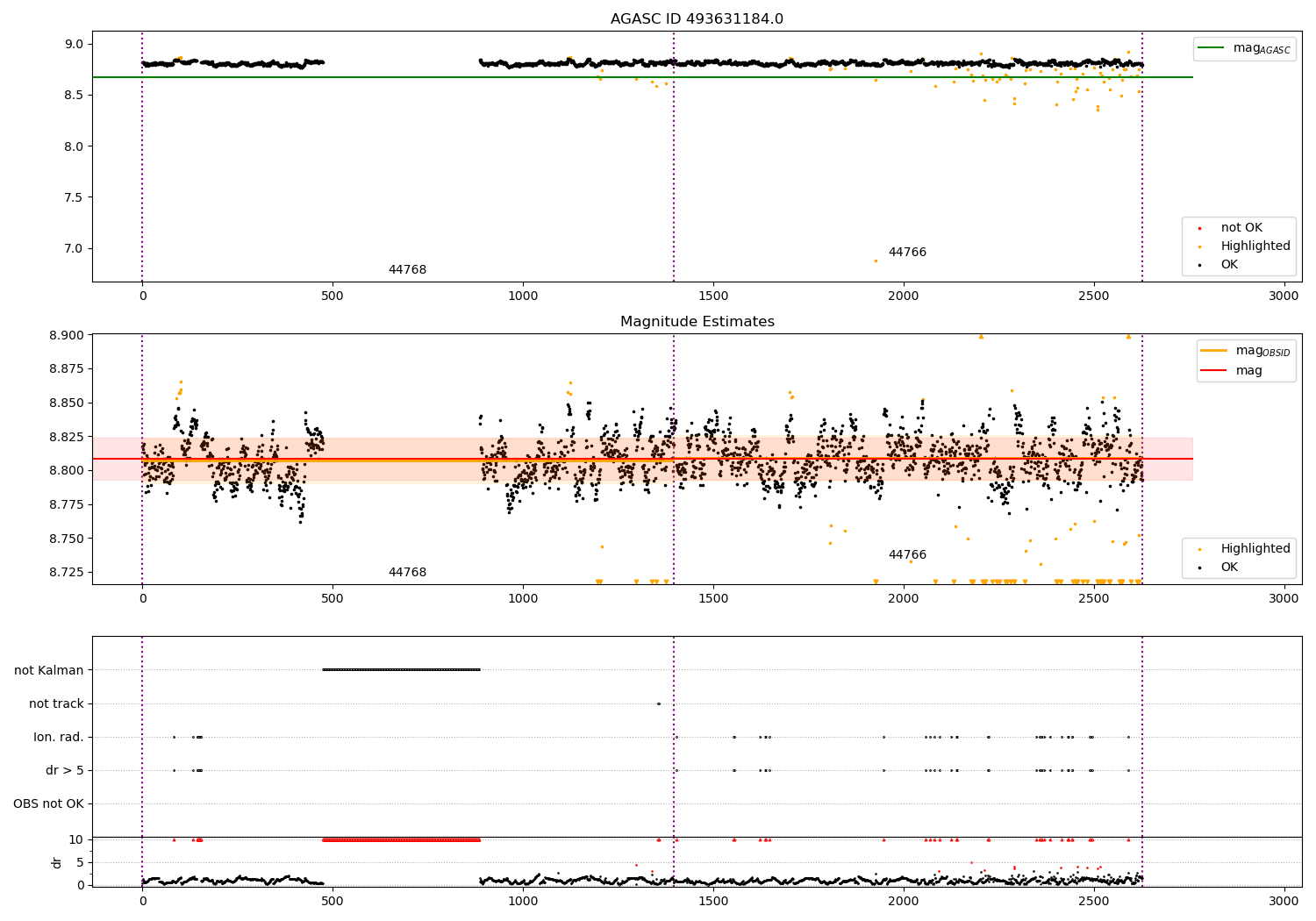The width and height of the screenshot is (1316, 921).
Task: Click the black 'not Kalman' marker band
Action: (x=402, y=669)
